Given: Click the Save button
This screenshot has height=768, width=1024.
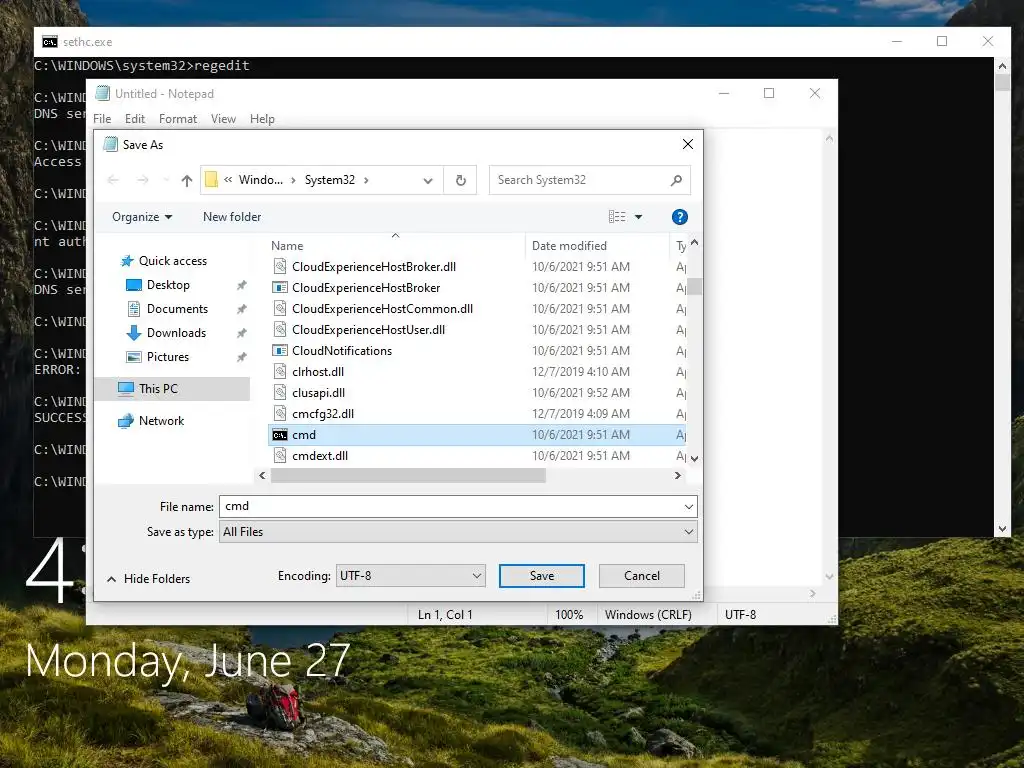Looking at the screenshot, I should coord(541,576).
